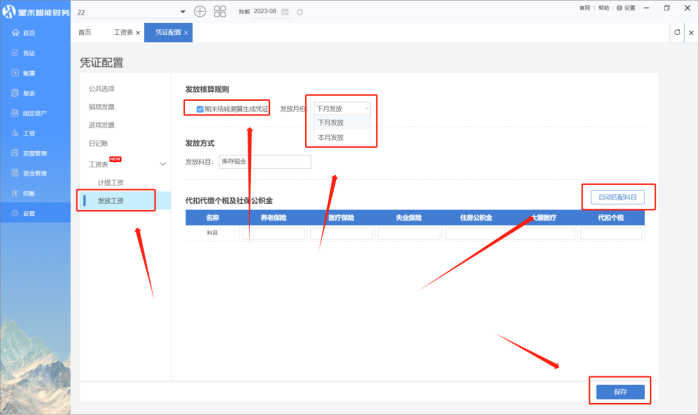Switch to the 工资表 tab
This screenshot has width=699, height=415.
[x=123, y=33]
